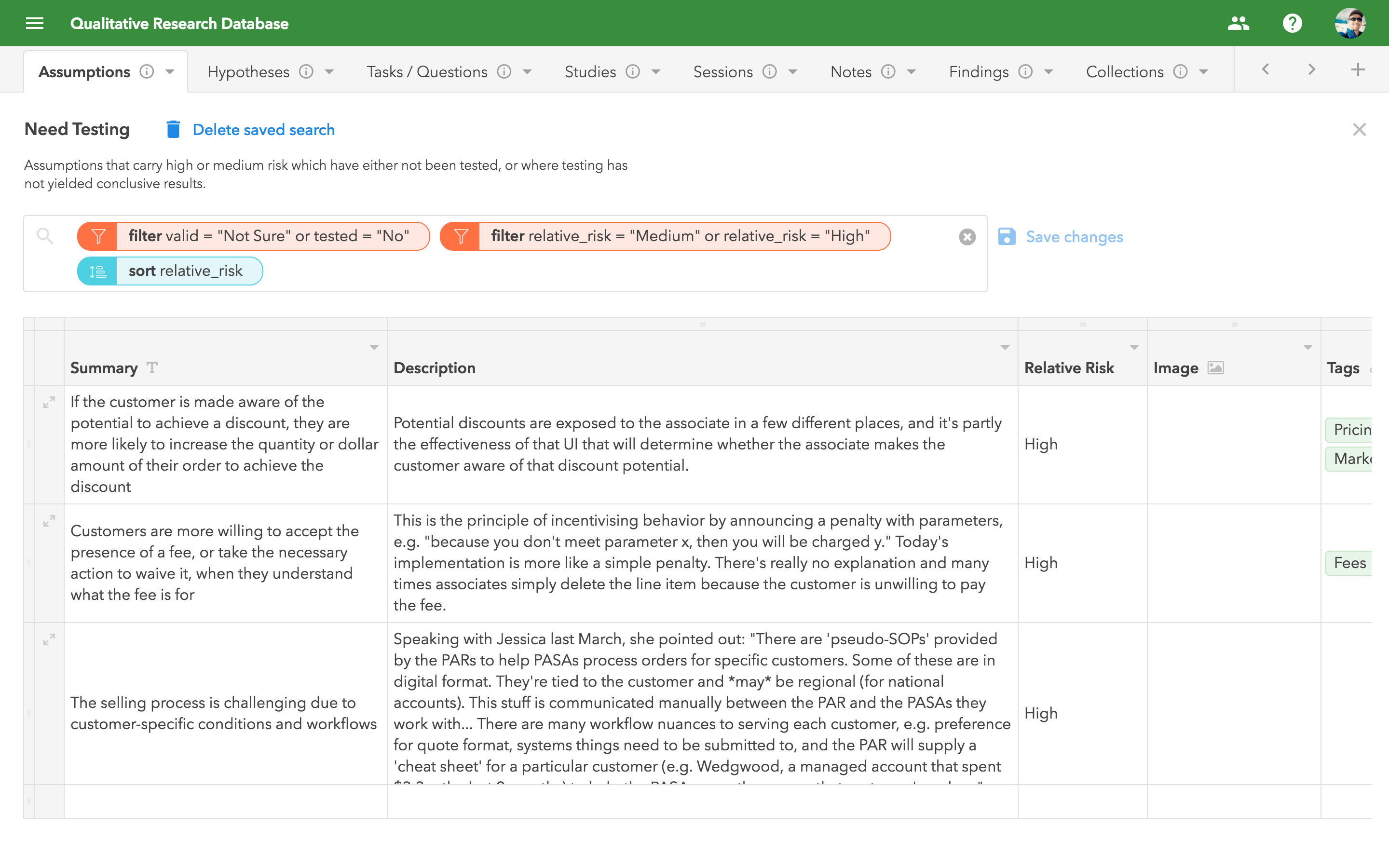Open the hamburger navigation menu
1389x868 pixels.
coord(34,23)
